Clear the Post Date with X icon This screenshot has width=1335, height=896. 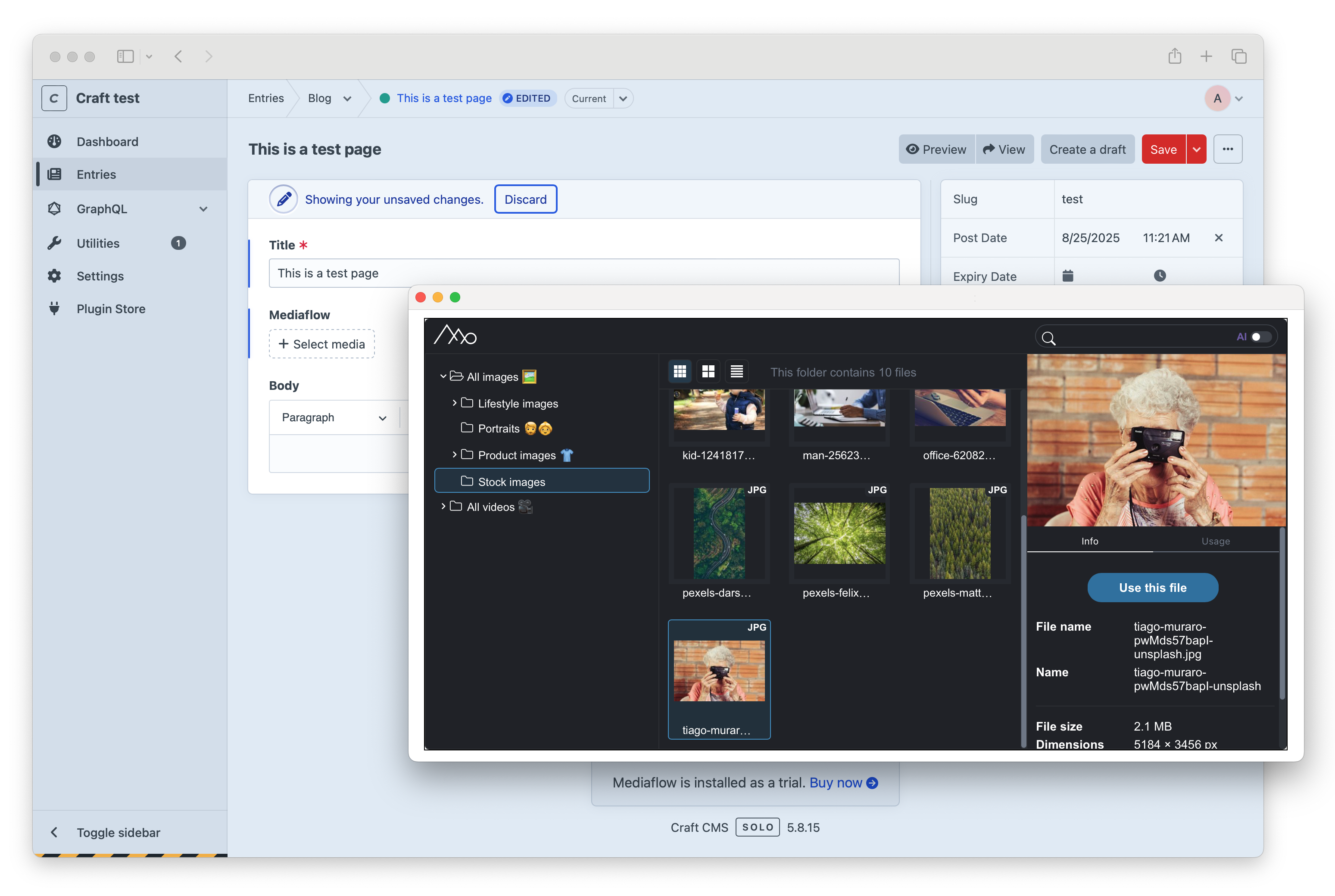tap(1218, 238)
